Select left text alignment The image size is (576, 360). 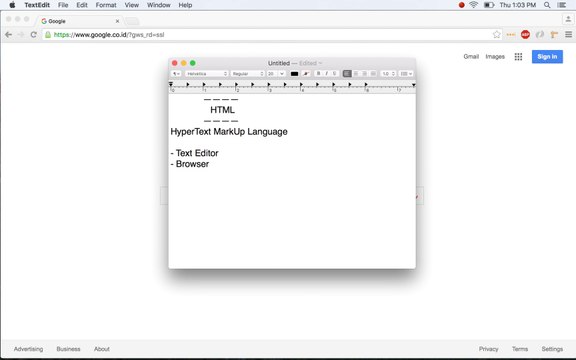click(x=347, y=74)
